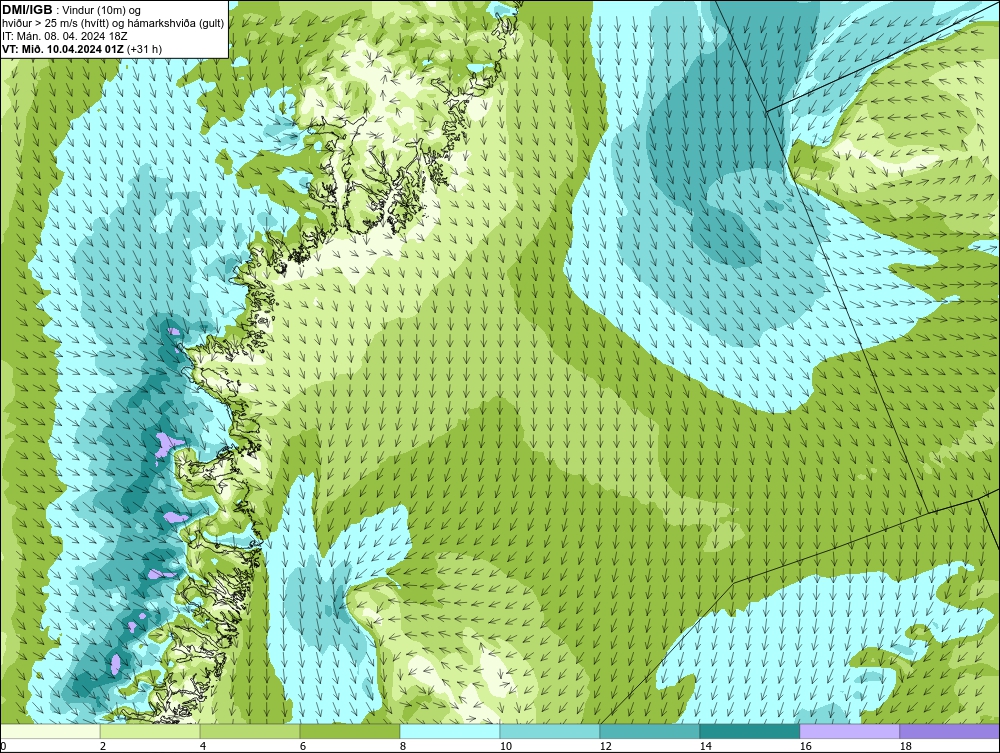Click the pale yellow 0–2 m/s legend swatch
Image resolution: width=1000 pixels, height=753 pixels.
click(x=50, y=731)
